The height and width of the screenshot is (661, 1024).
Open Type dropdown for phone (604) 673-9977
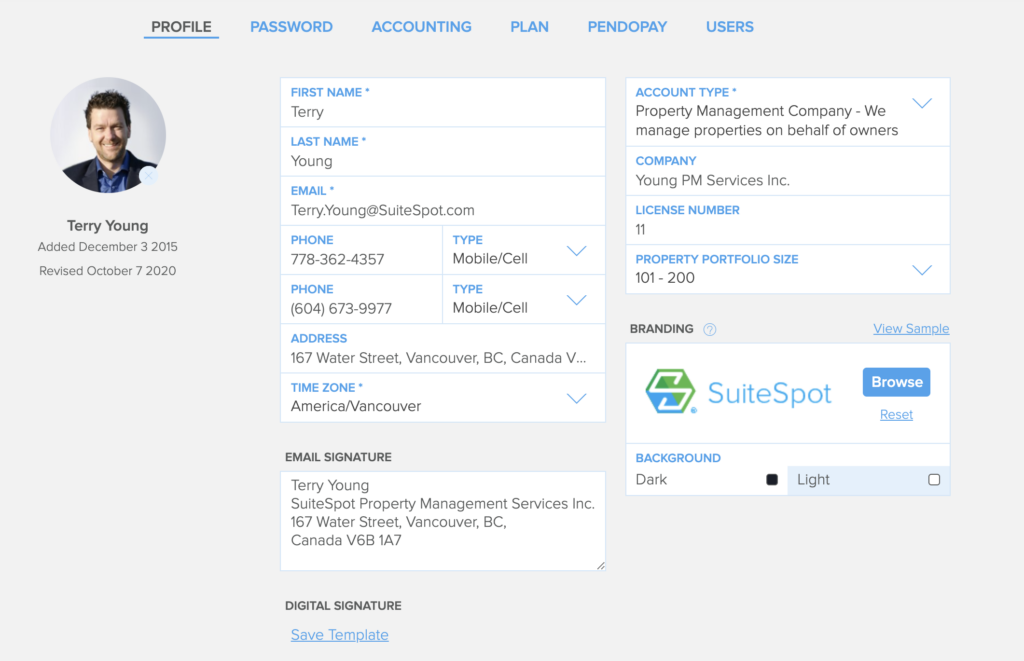pos(524,299)
